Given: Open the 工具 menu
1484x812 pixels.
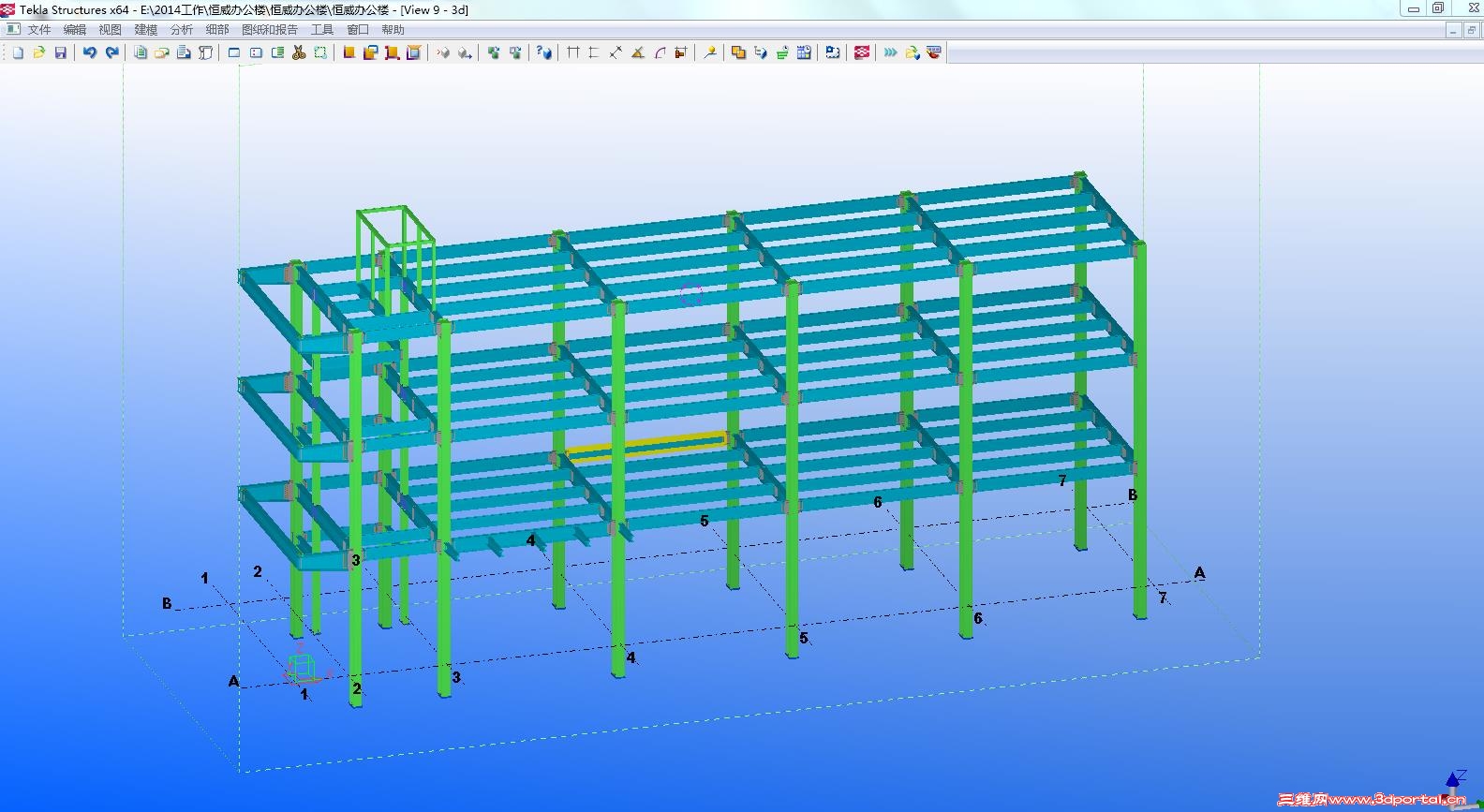Looking at the screenshot, I should [322, 30].
